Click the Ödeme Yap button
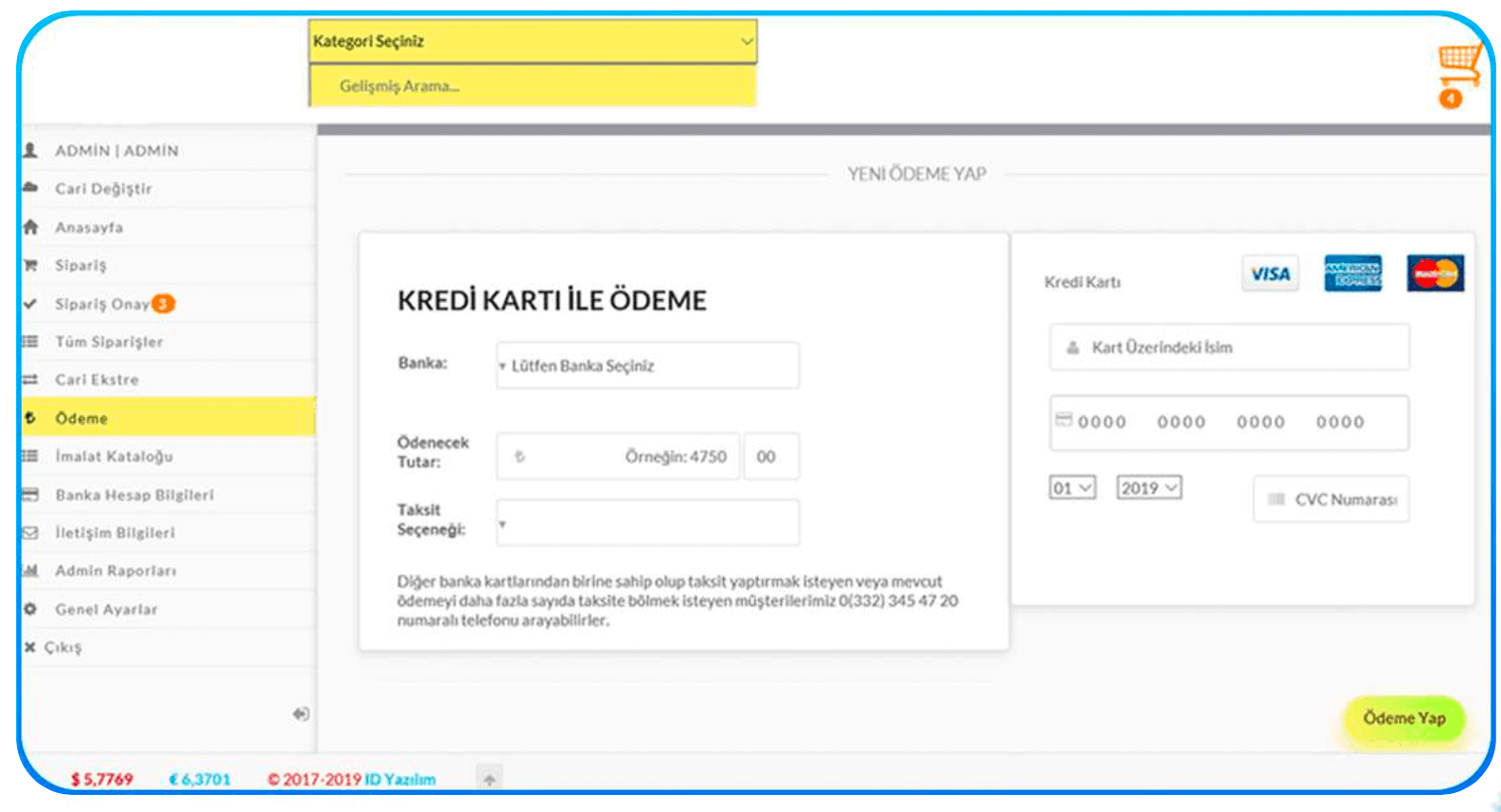Screen dimensions: 1501x812 pyautogui.click(x=1404, y=718)
